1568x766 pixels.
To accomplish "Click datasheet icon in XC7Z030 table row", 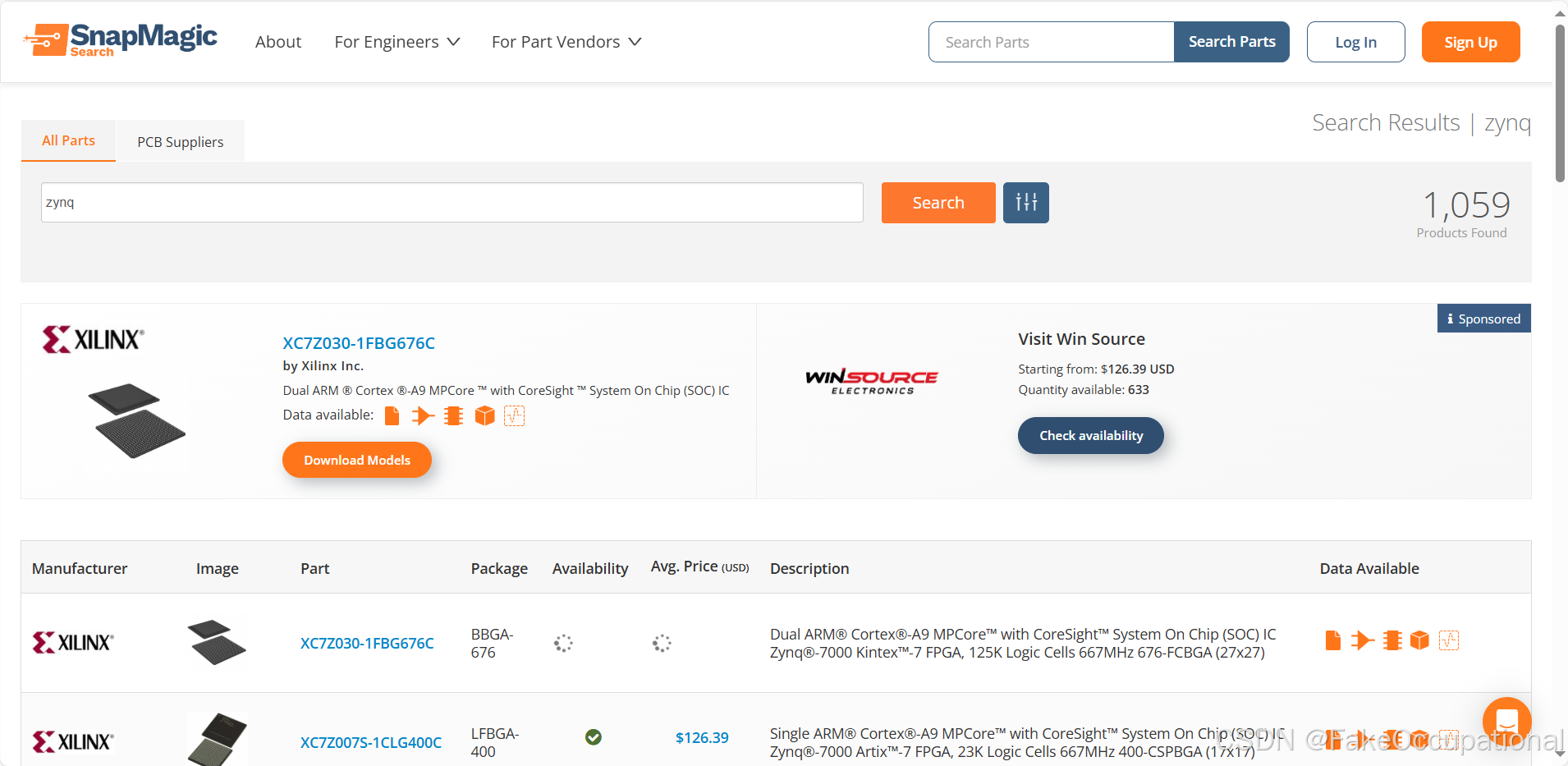I will pos(1333,640).
